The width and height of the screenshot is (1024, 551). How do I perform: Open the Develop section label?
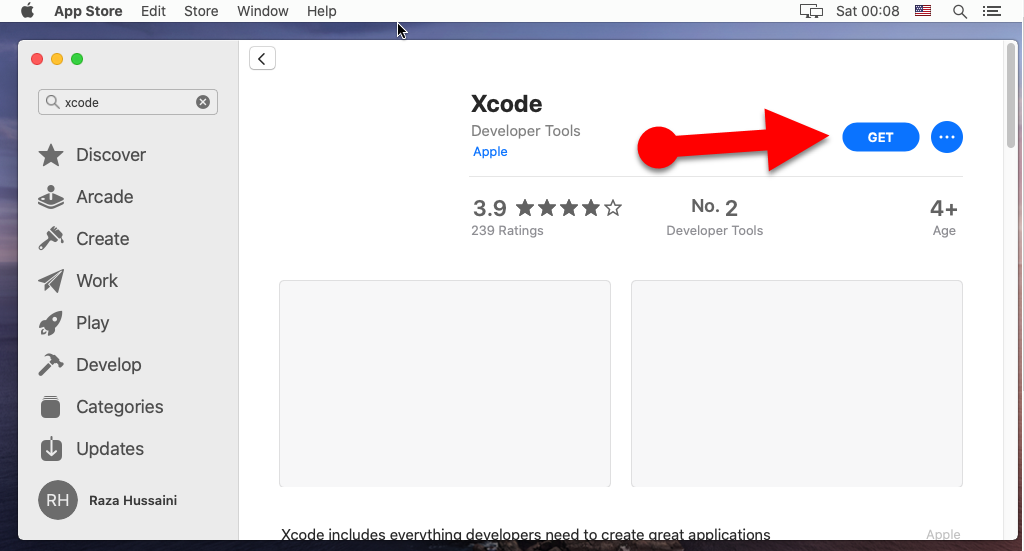coord(108,365)
